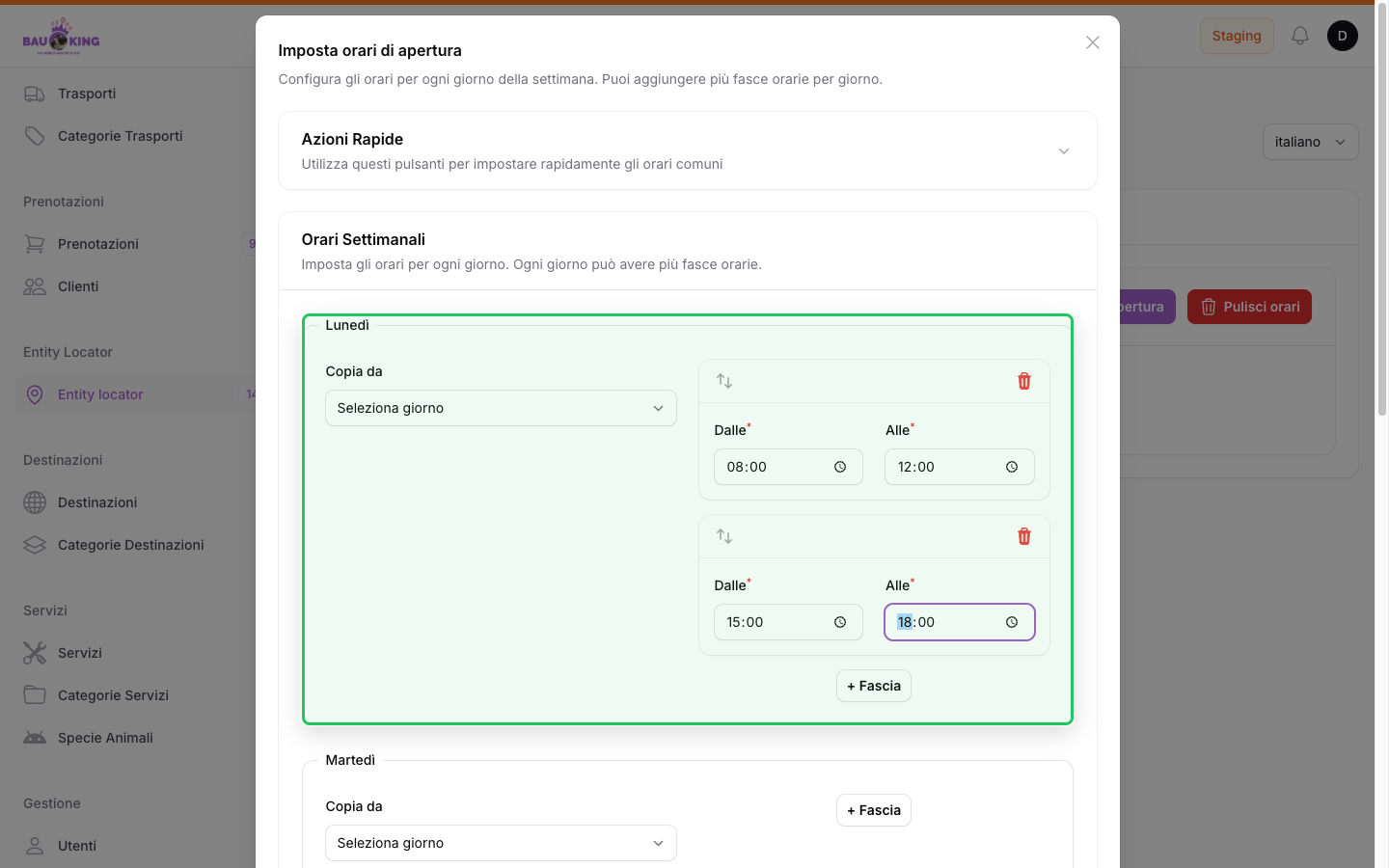Open Lunedì Copia da day dropdown
The width and height of the screenshot is (1389, 868).
[x=501, y=408]
